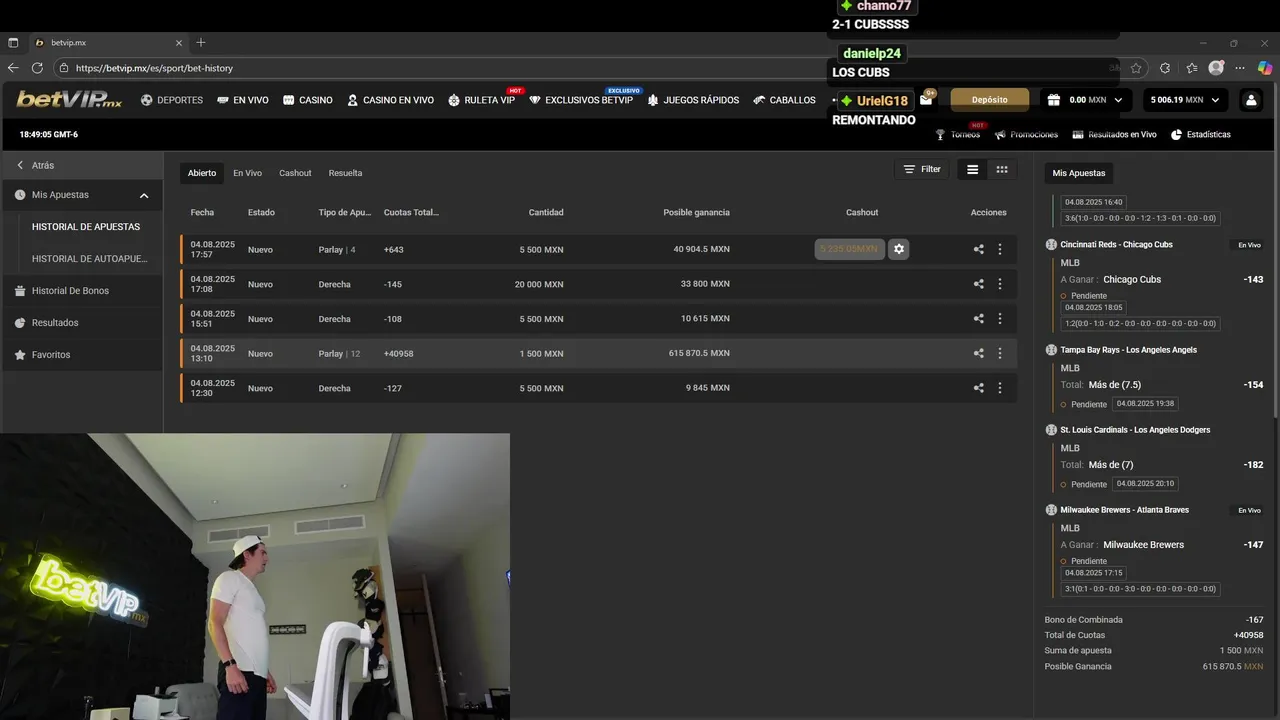Click the address bar URL
Screen dimensions: 1280x720
(154, 68)
